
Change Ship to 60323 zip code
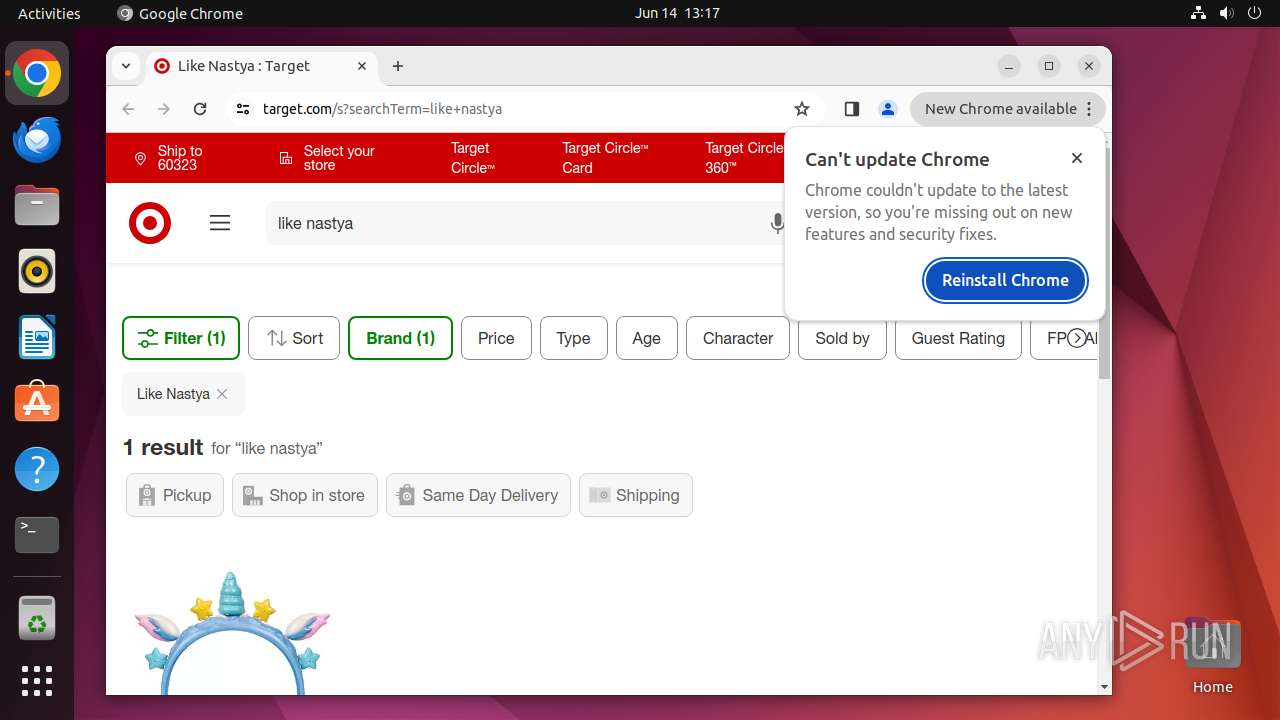click(168, 158)
